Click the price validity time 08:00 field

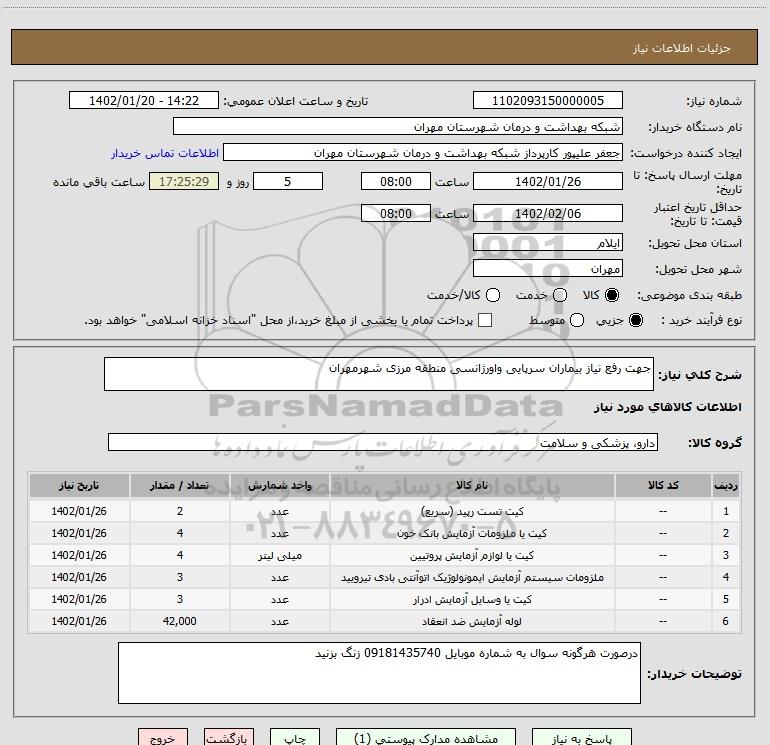tap(396, 213)
